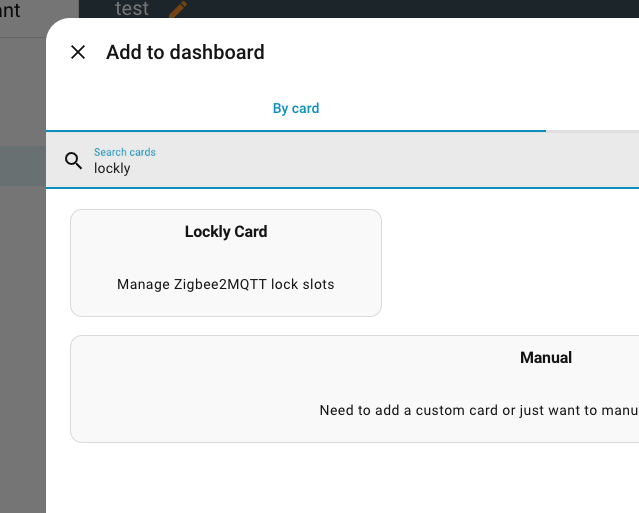Select the Lockly Card option
The height and width of the screenshot is (513, 639).
226,262
